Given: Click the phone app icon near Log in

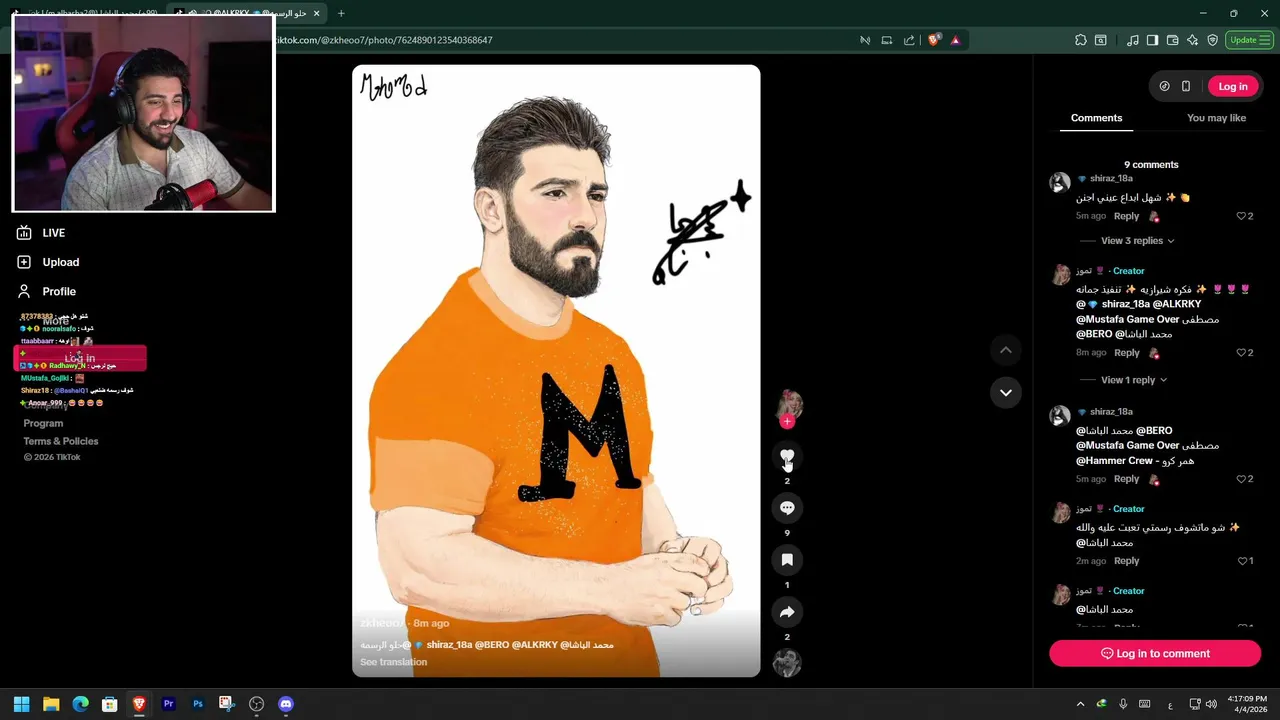Looking at the screenshot, I should 1186,86.
